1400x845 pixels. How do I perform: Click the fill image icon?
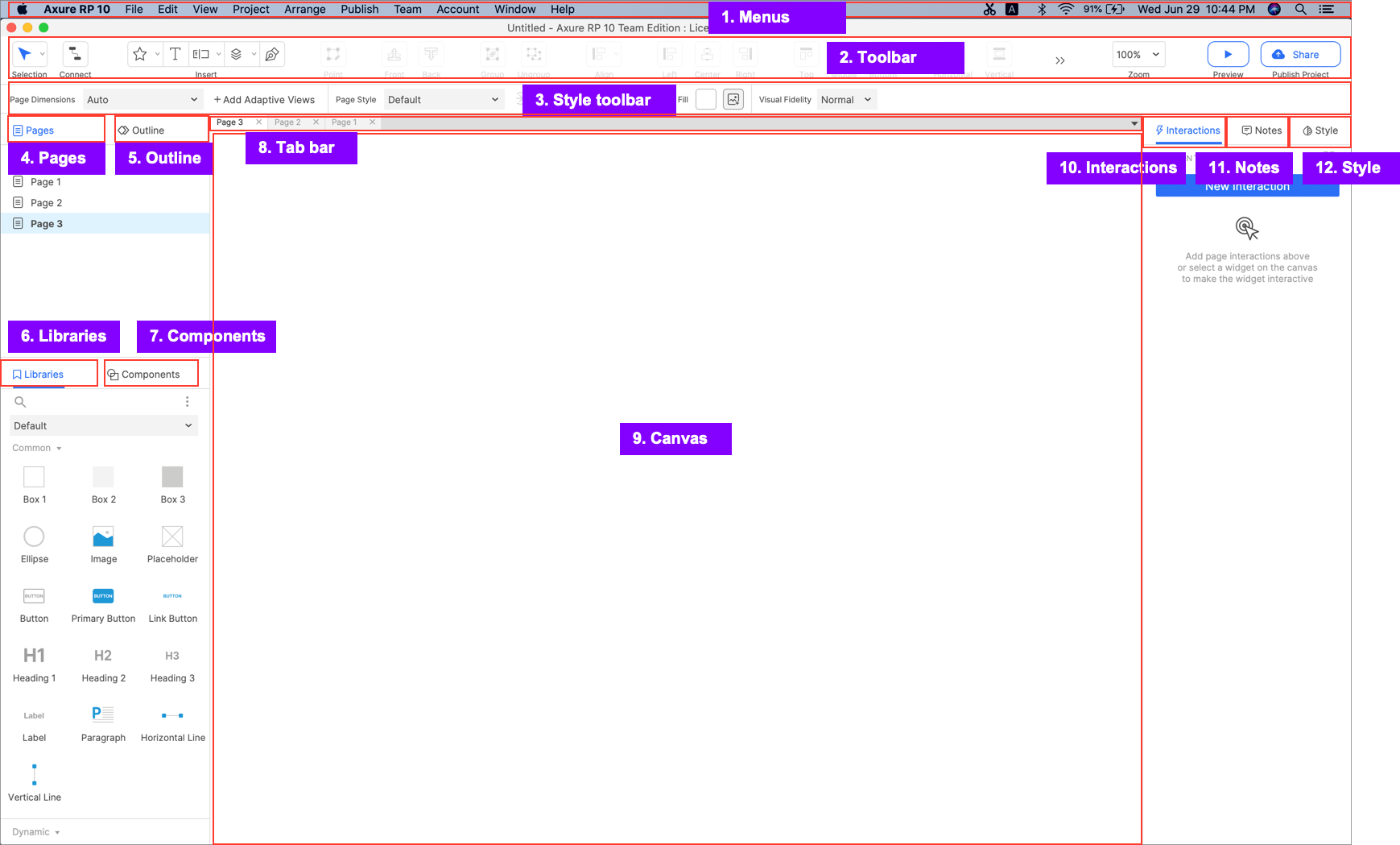point(733,100)
